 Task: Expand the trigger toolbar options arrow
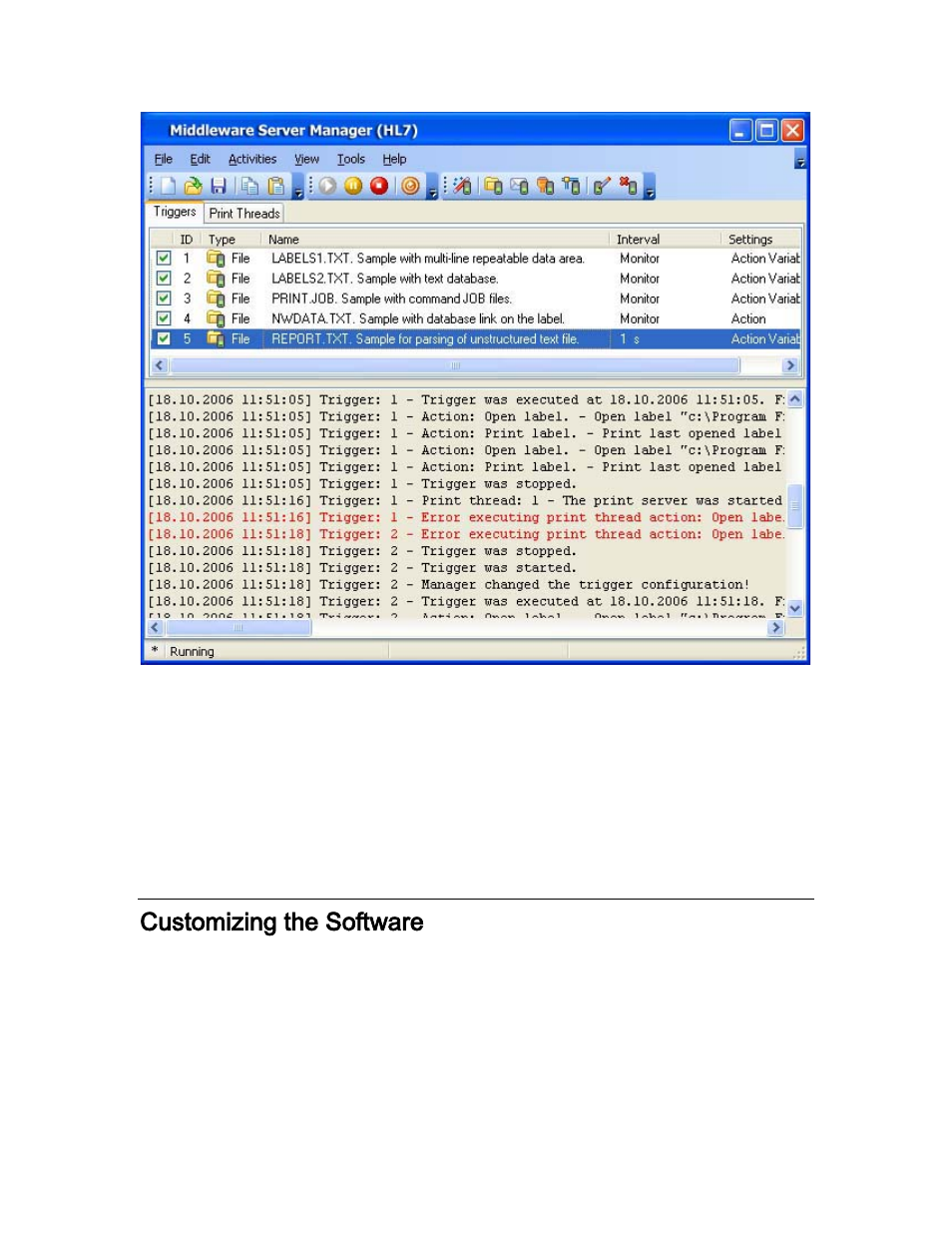click(650, 187)
